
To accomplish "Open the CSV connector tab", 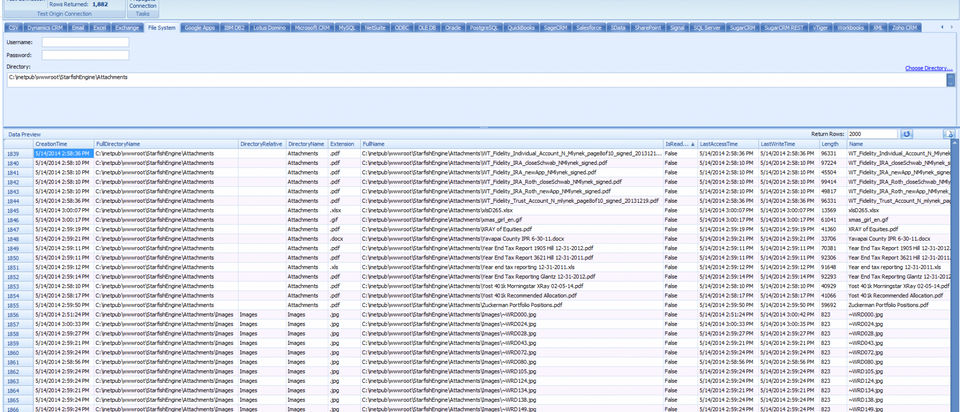I will (x=11, y=28).
